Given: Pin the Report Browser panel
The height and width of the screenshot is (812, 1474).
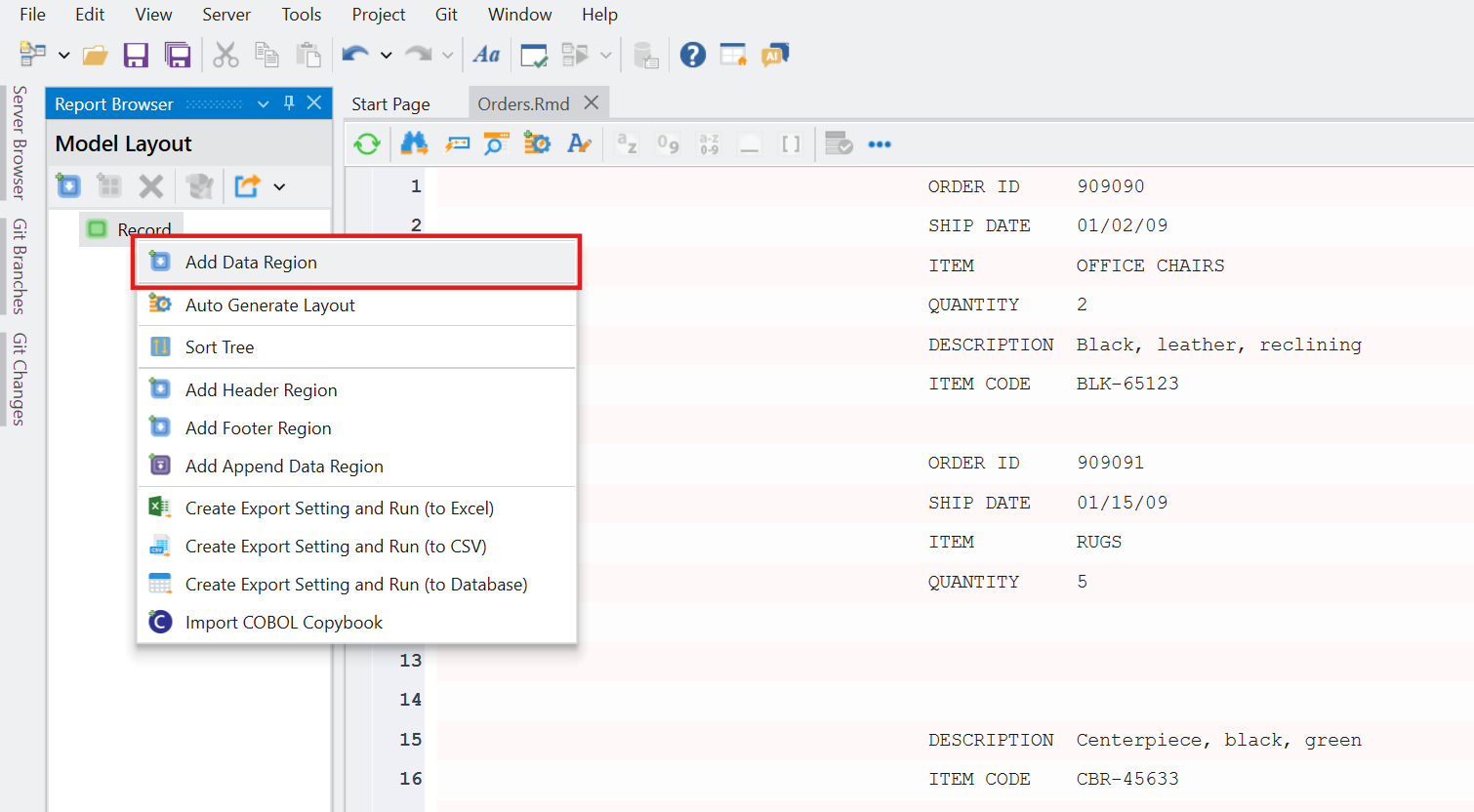Looking at the screenshot, I should tap(289, 103).
